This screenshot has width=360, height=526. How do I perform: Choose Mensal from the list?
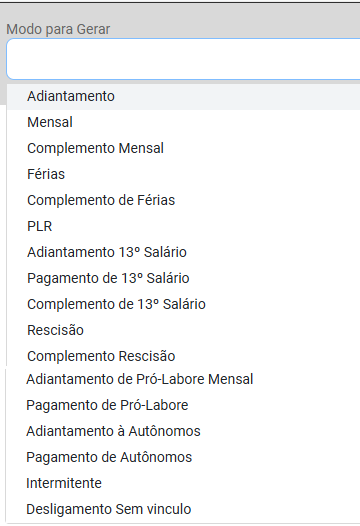184,122
